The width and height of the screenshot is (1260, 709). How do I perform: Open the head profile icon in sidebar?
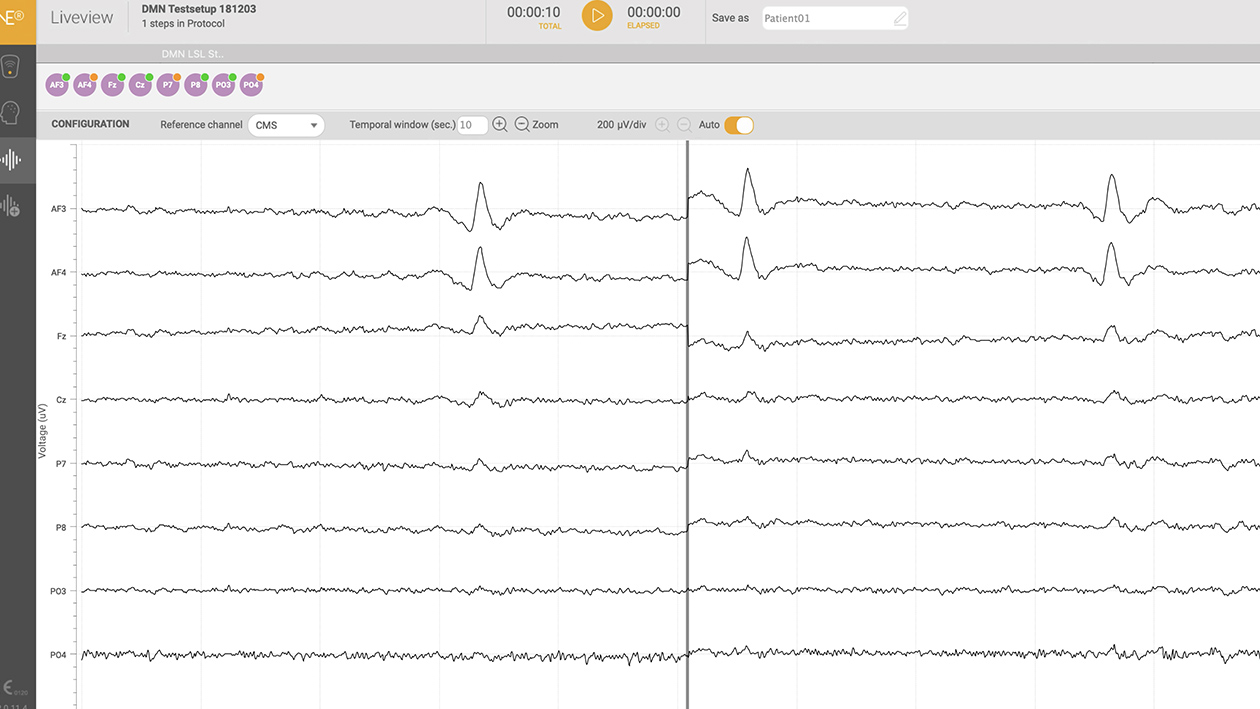click(11, 113)
